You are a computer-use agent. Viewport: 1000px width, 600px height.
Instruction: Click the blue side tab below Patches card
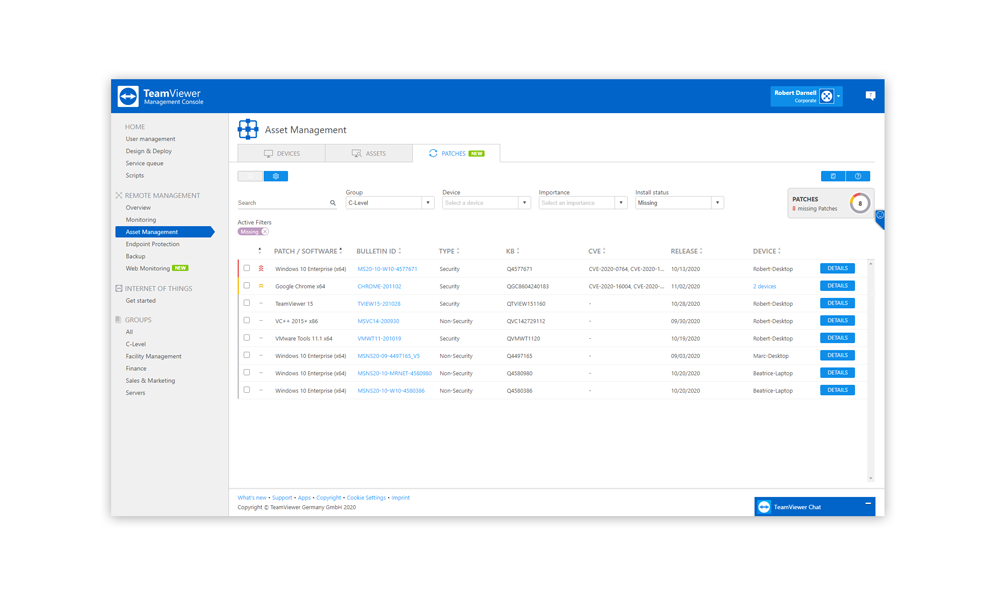coord(880,219)
